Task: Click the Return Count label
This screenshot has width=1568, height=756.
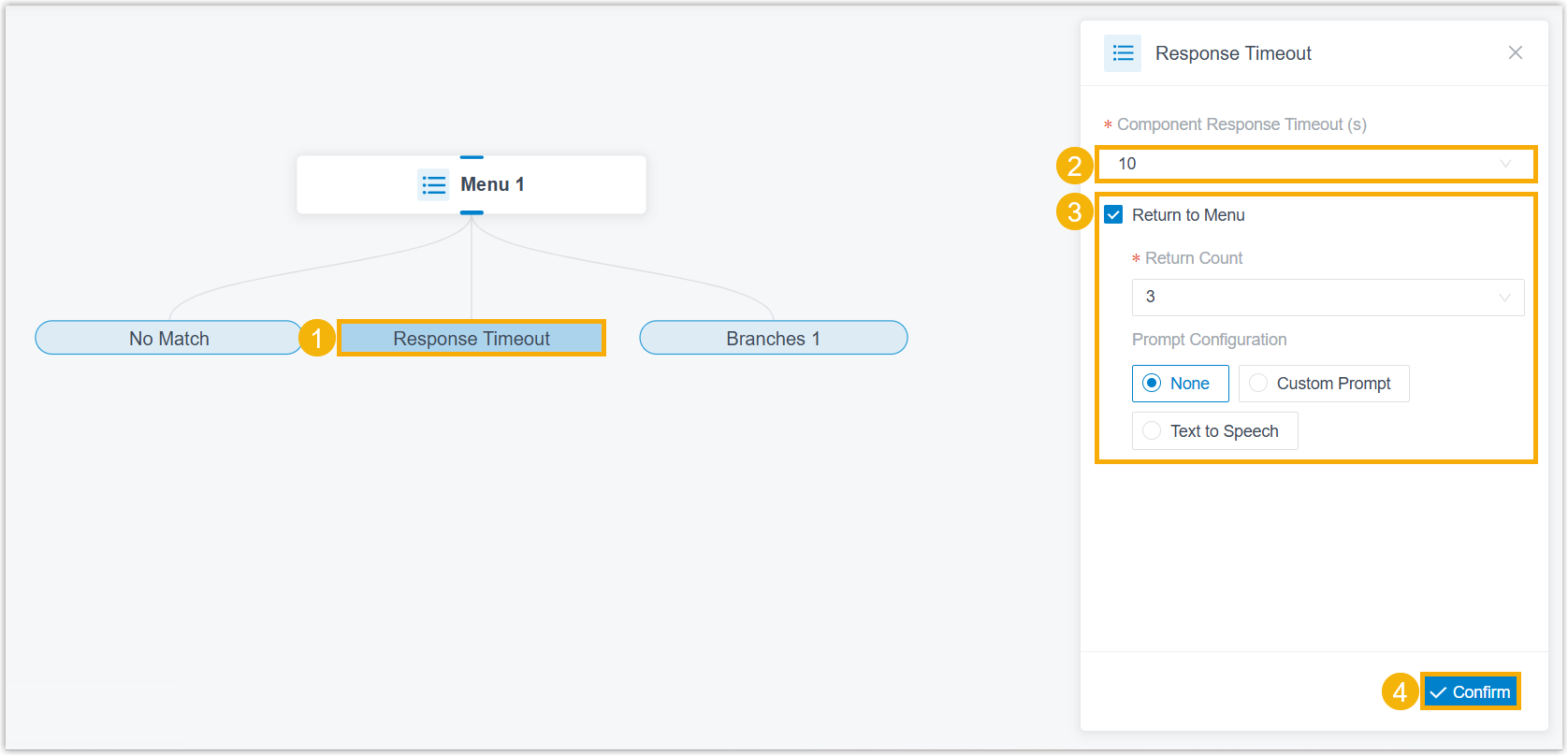Action: pyautogui.click(x=1194, y=258)
